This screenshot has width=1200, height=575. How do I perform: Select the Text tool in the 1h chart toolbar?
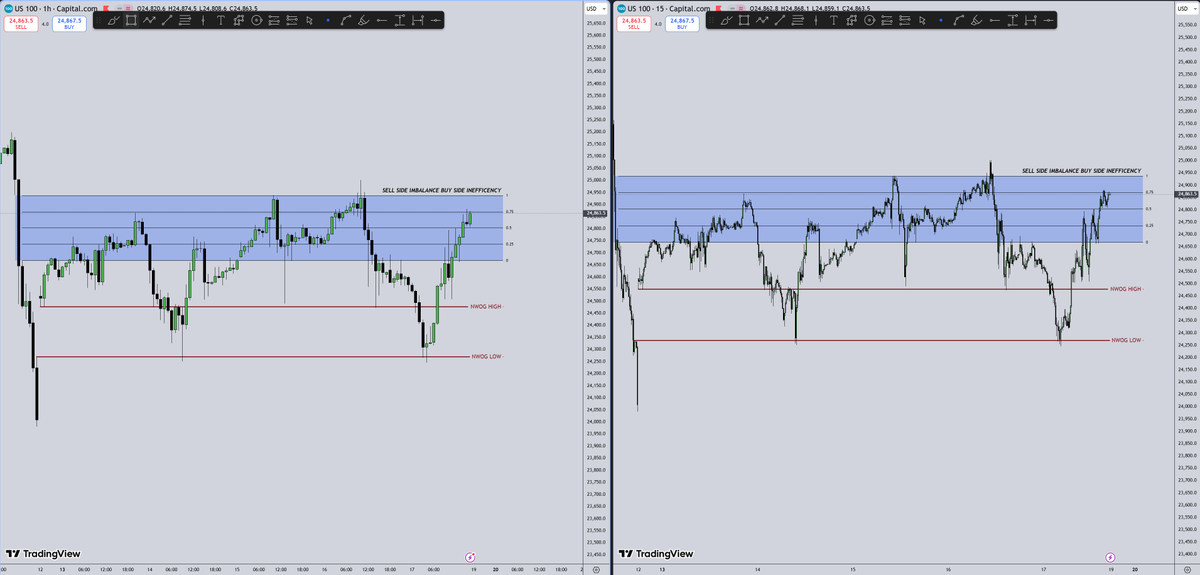point(221,20)
